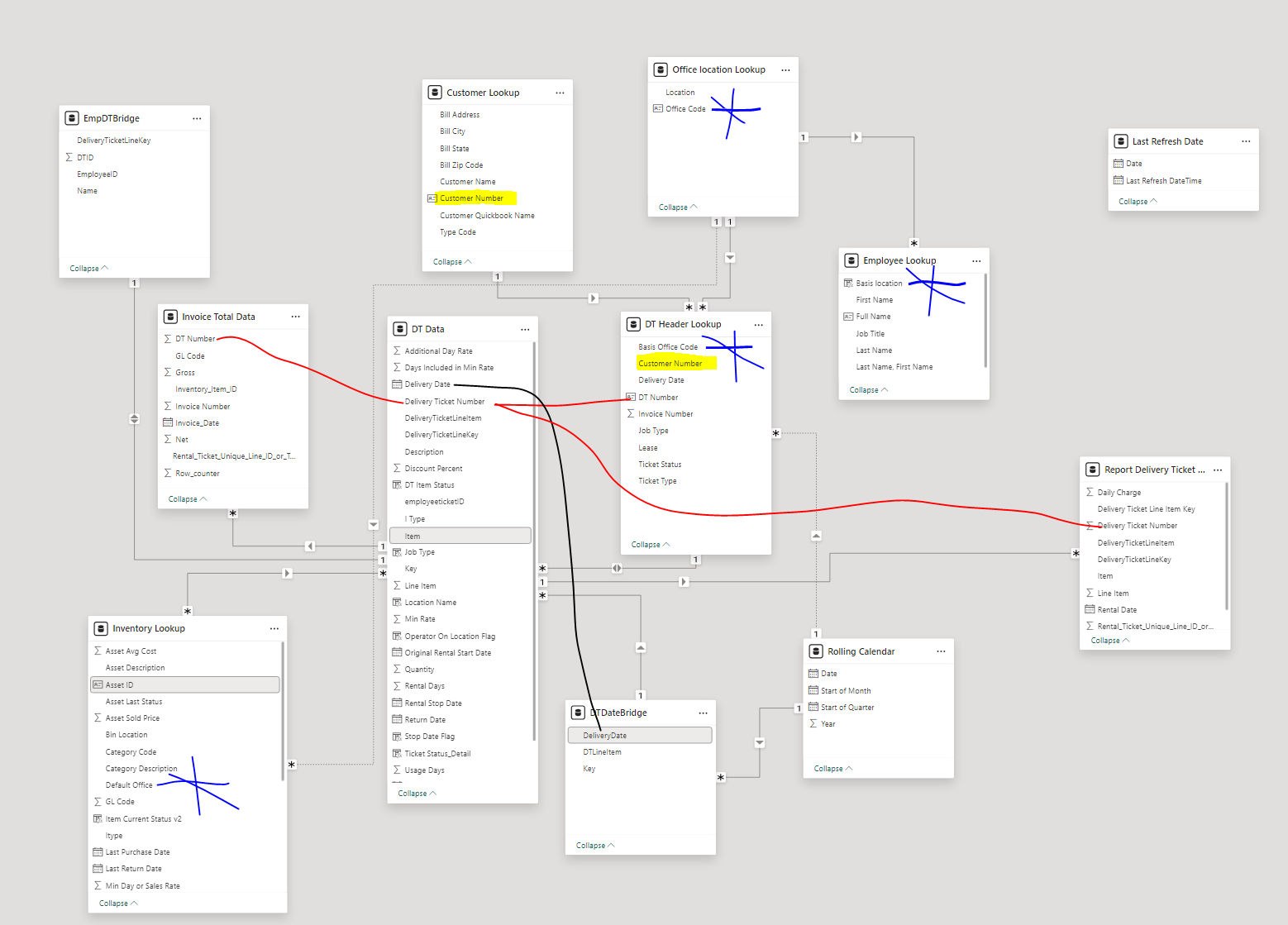Viewport: 1288px width, 925px height.
Task: Click the DT Header Lookup table icon
Action: click(x=633, y=324)
